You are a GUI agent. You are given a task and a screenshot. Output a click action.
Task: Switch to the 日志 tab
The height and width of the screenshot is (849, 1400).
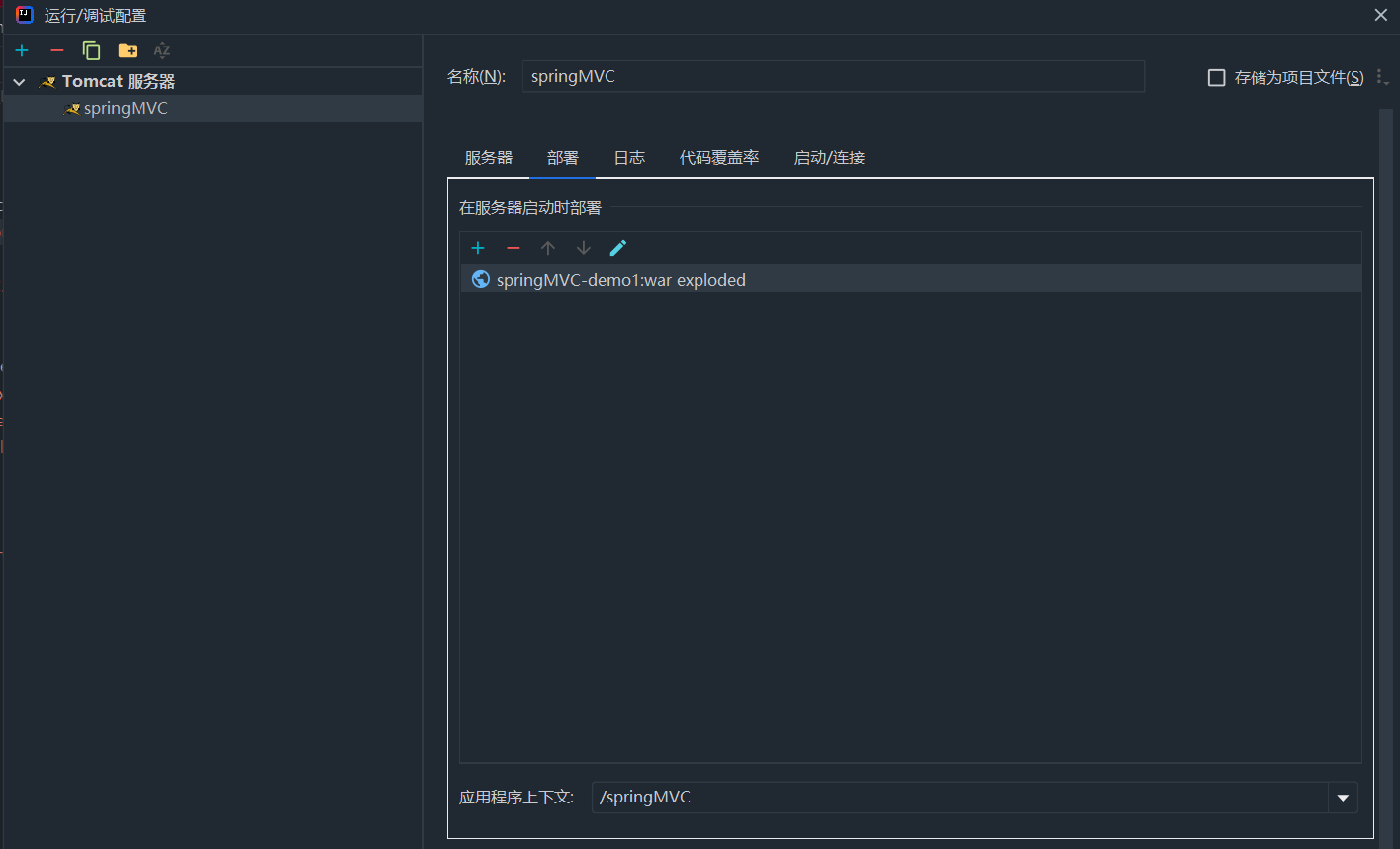629,157
